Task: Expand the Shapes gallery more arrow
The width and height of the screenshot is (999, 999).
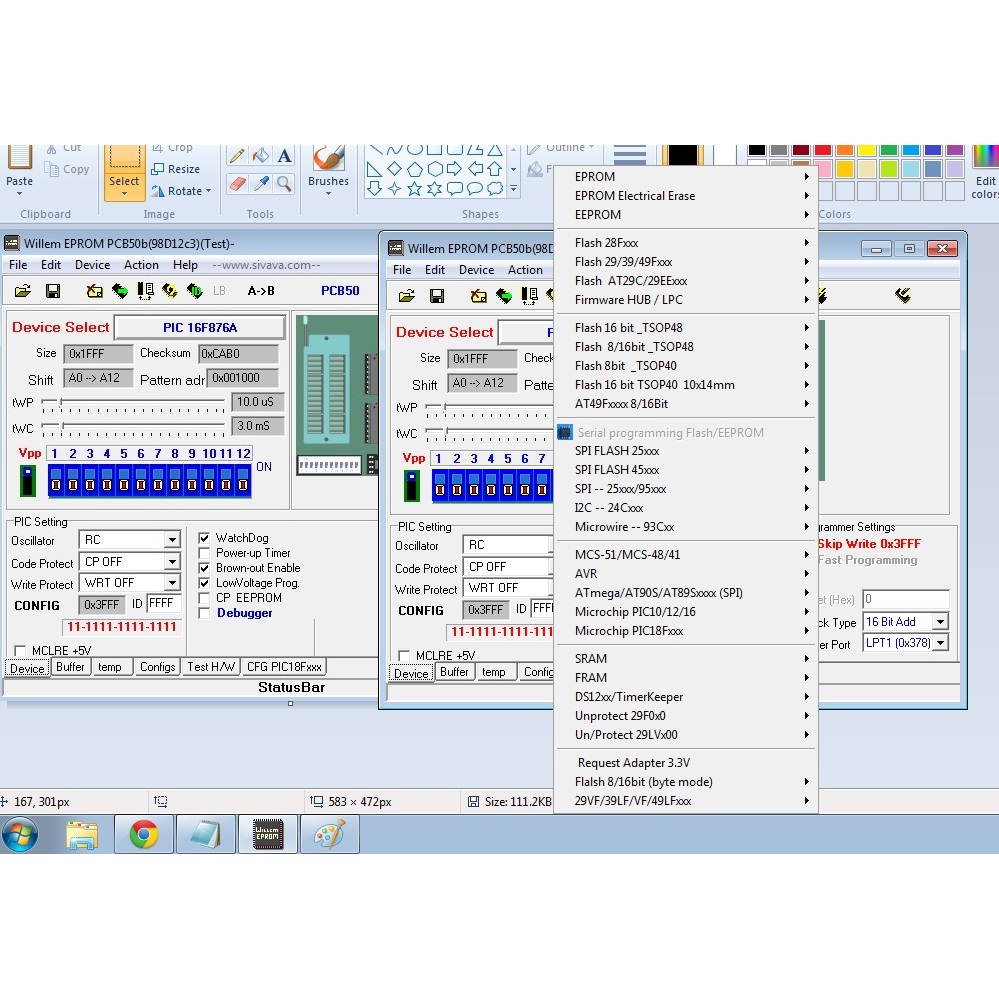Action: click(x=514, y=189)
